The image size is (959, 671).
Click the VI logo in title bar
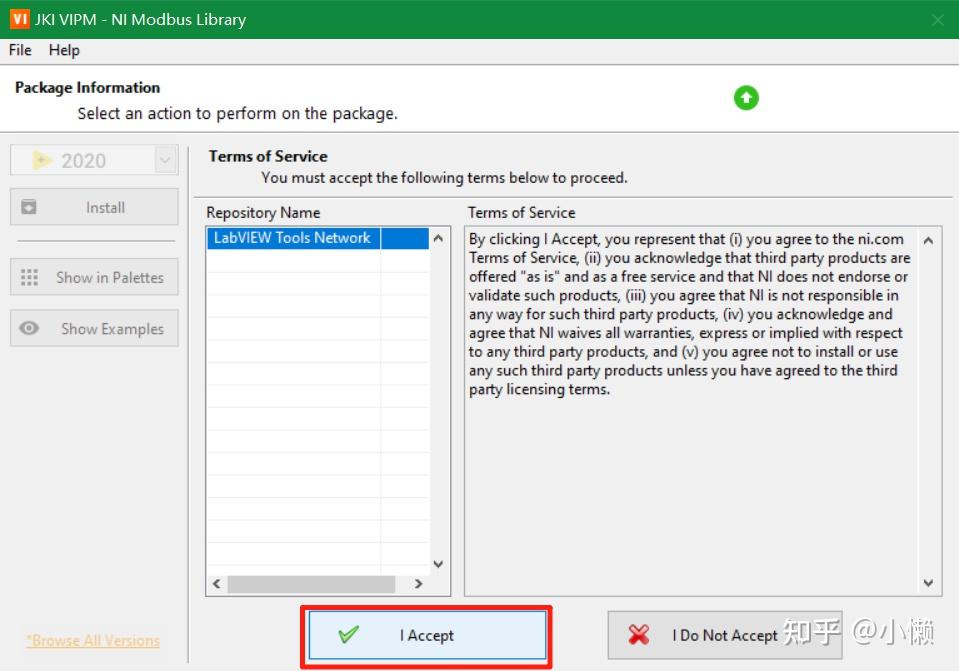point(20,19)
